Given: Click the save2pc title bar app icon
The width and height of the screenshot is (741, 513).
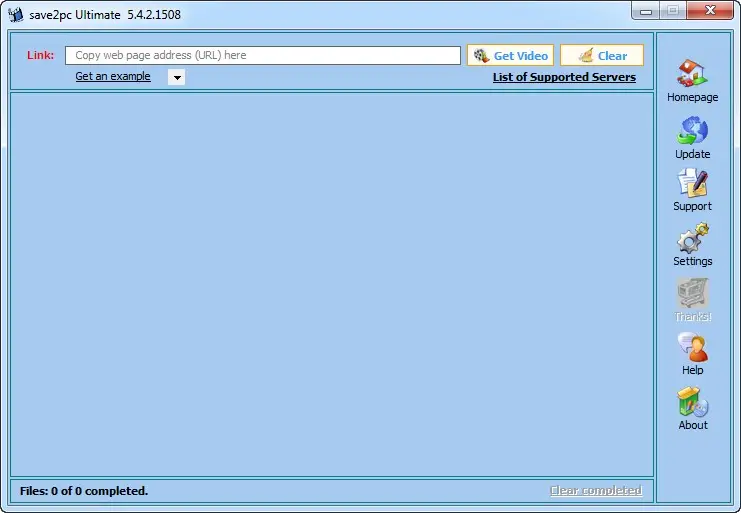Looking at the screenshot, I should [16, 15].
